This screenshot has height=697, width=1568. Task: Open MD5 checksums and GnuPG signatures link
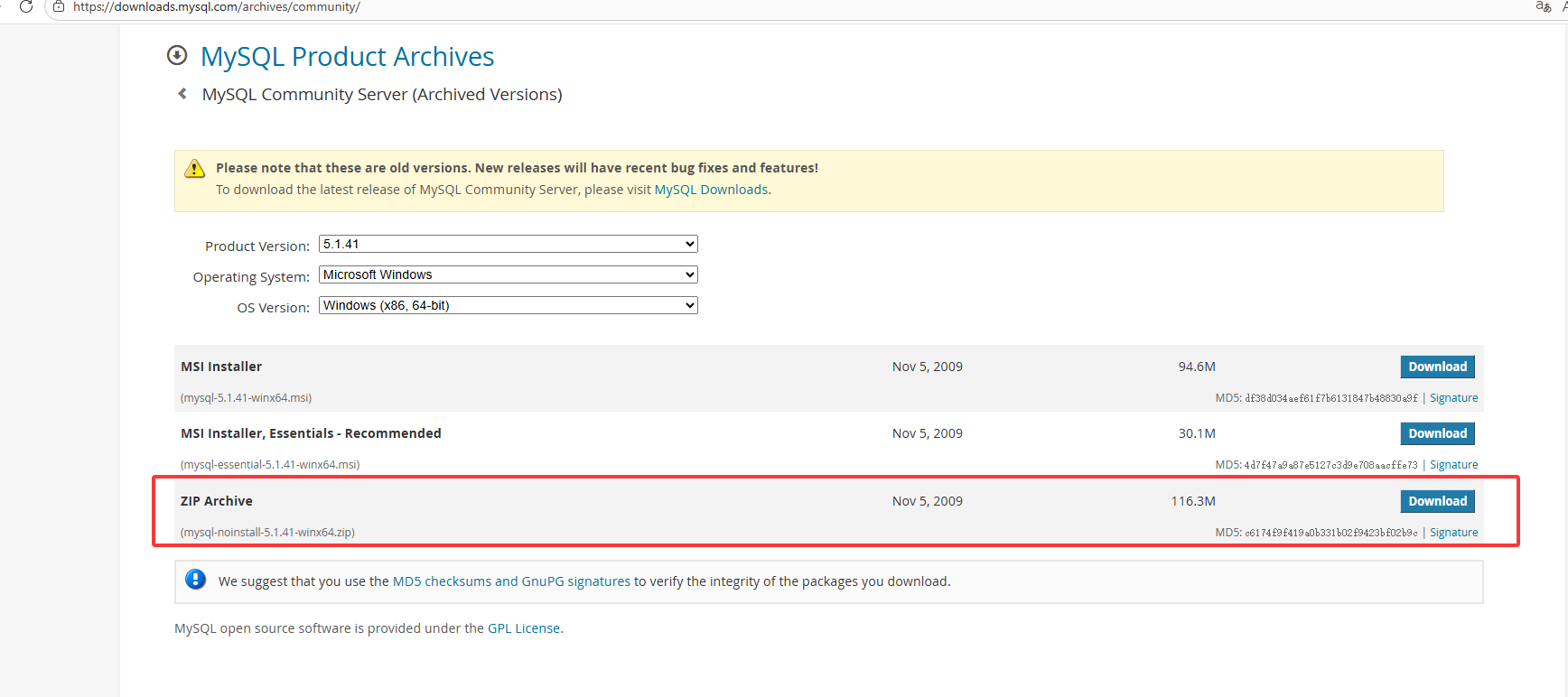(x=511, y=581)
